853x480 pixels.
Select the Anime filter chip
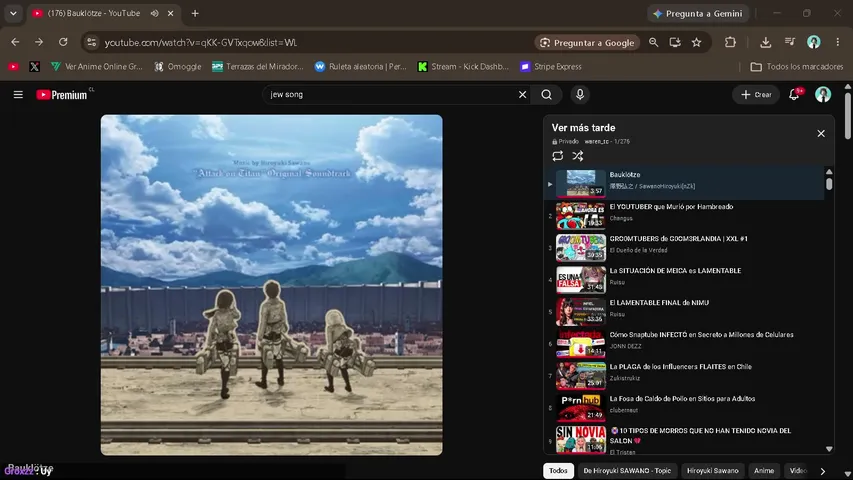pos(764,471)
